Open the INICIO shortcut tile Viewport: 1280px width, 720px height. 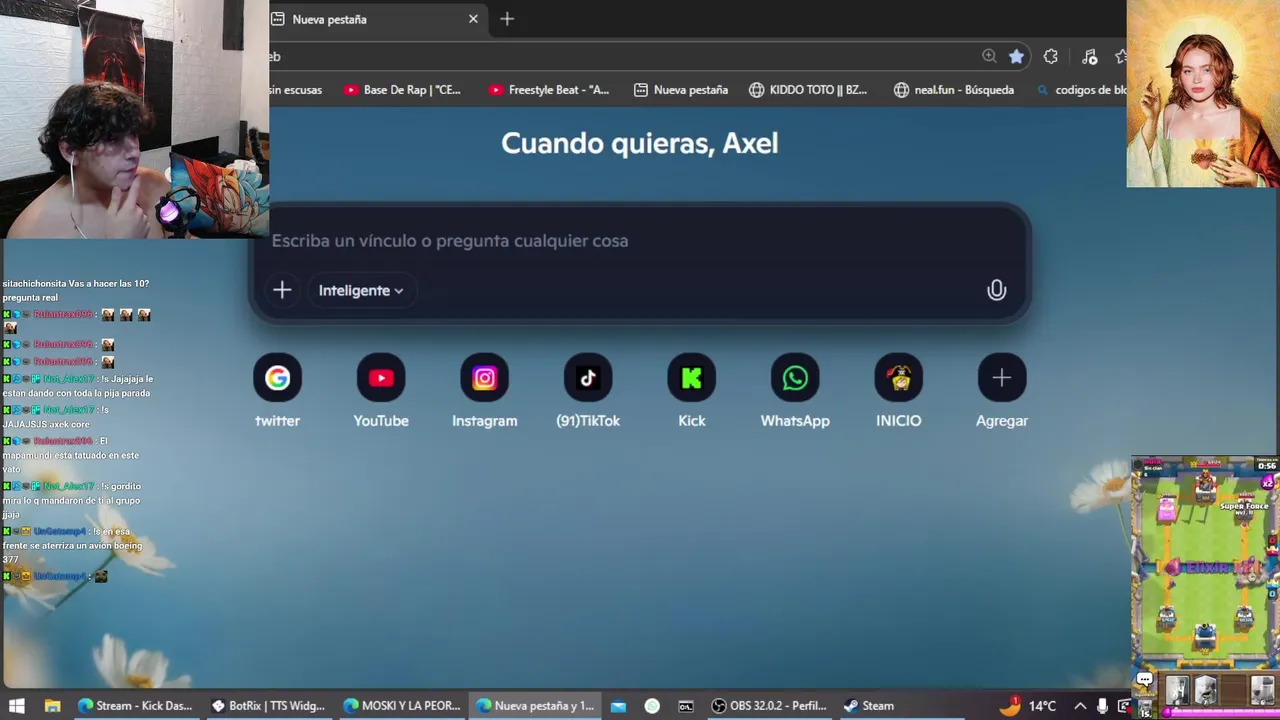pos(899,391)
